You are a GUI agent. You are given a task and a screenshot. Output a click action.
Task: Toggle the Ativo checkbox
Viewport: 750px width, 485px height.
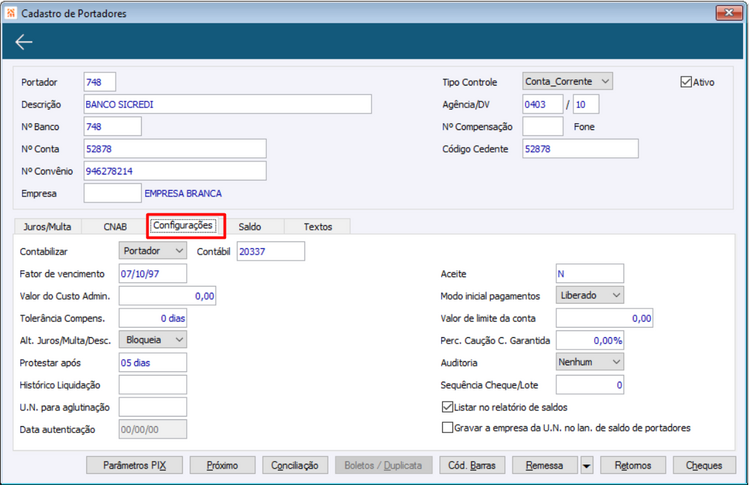point(686,82)
